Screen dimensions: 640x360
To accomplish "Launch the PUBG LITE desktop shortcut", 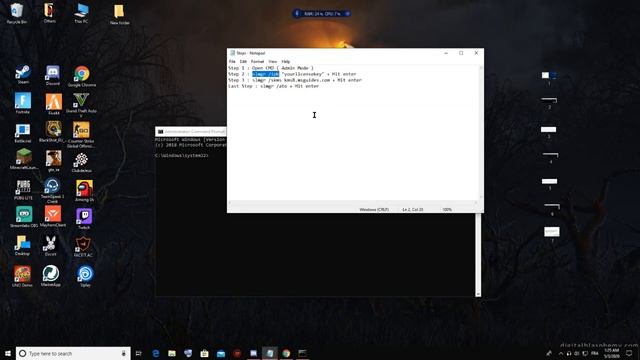I will click(23, 190).
